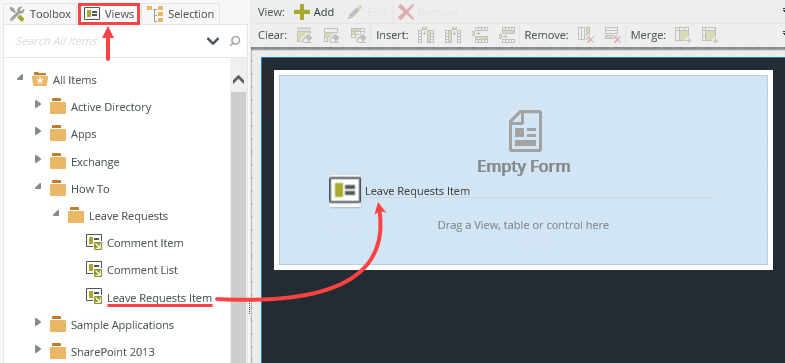
Task: Click Remove row icon
Action: click(x=613, y=35)
